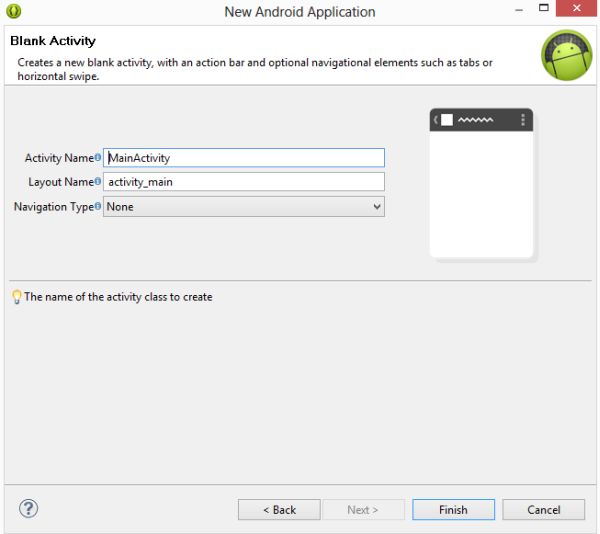Click the back chevron in preview action bar
The image size is (600, 534).
[435, 120]
